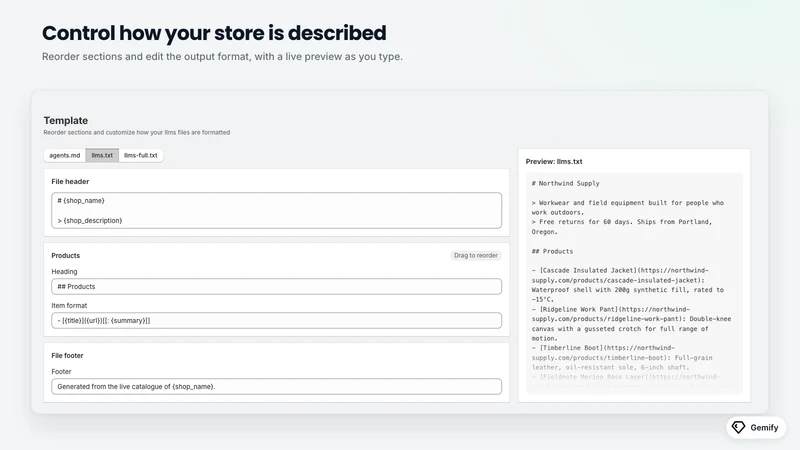Open the llms-full.txt tab
The height and width of the screenshot is (450, 800).
point(141,156)
